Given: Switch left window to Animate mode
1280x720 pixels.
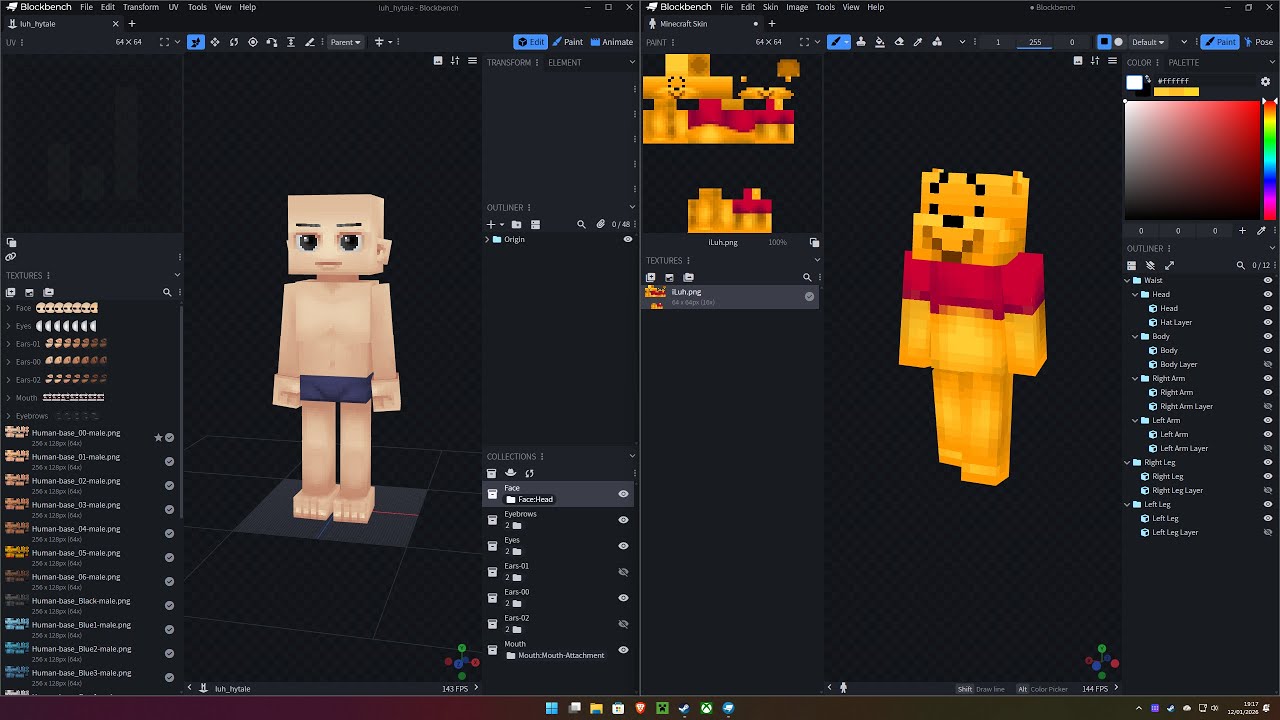Looking at the screenshot, I should (612, 42).
